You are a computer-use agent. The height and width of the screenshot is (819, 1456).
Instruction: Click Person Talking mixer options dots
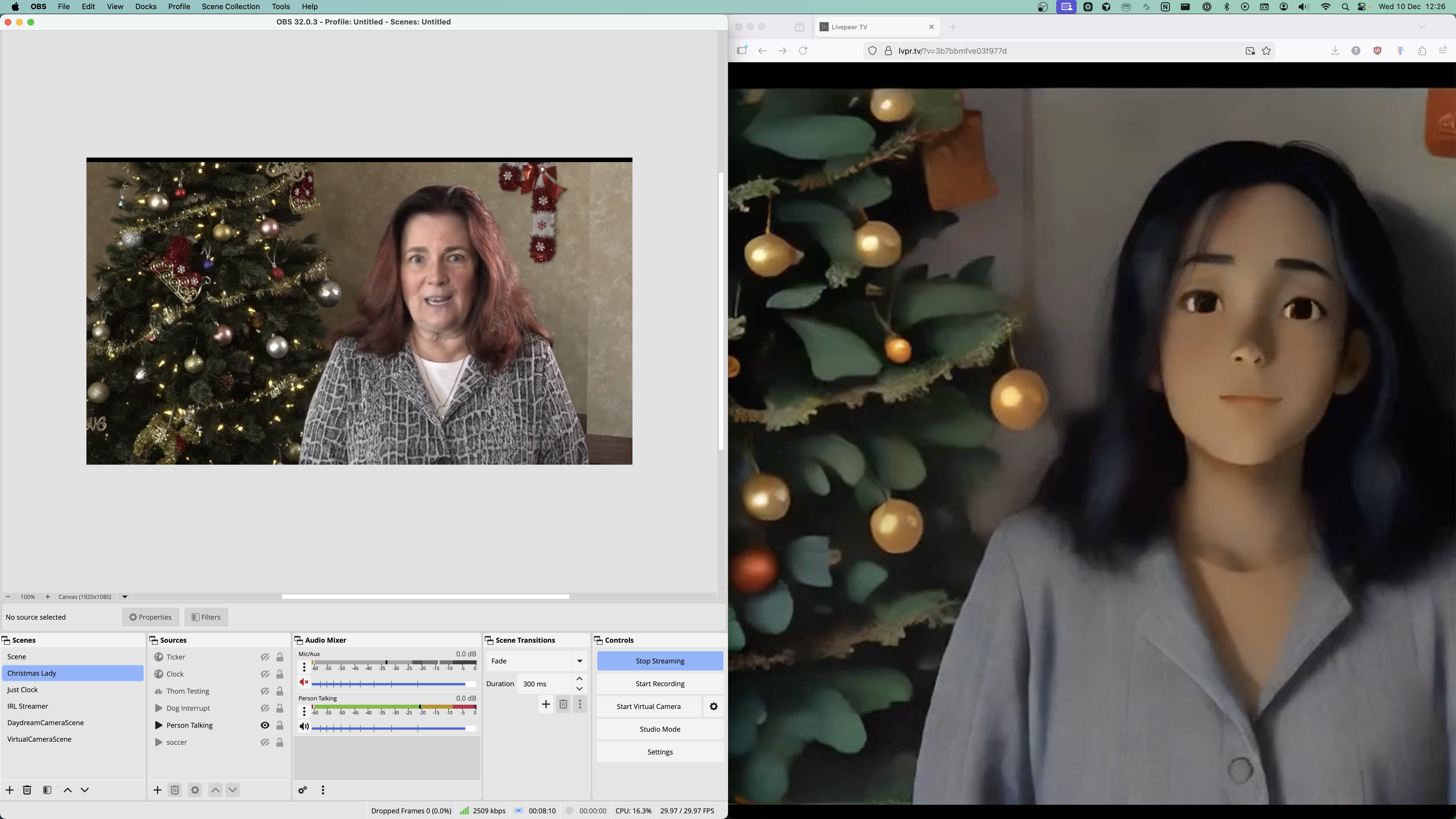tap(304, 711)
